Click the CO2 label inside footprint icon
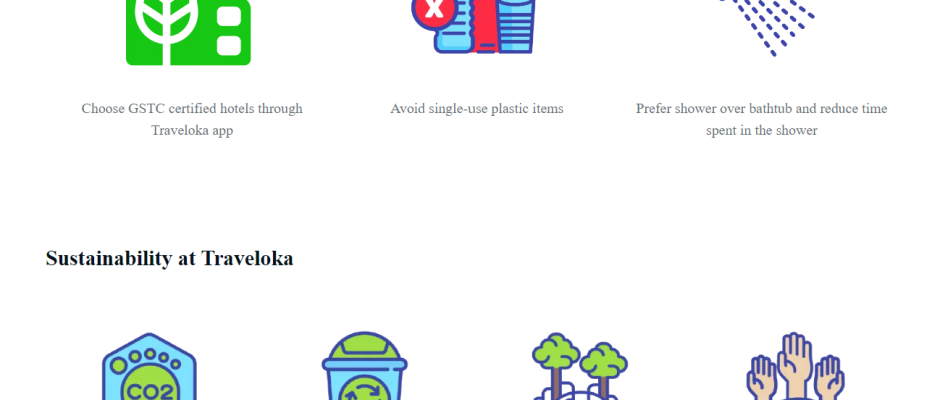940x400 pixels. click(x=150, y=392)
